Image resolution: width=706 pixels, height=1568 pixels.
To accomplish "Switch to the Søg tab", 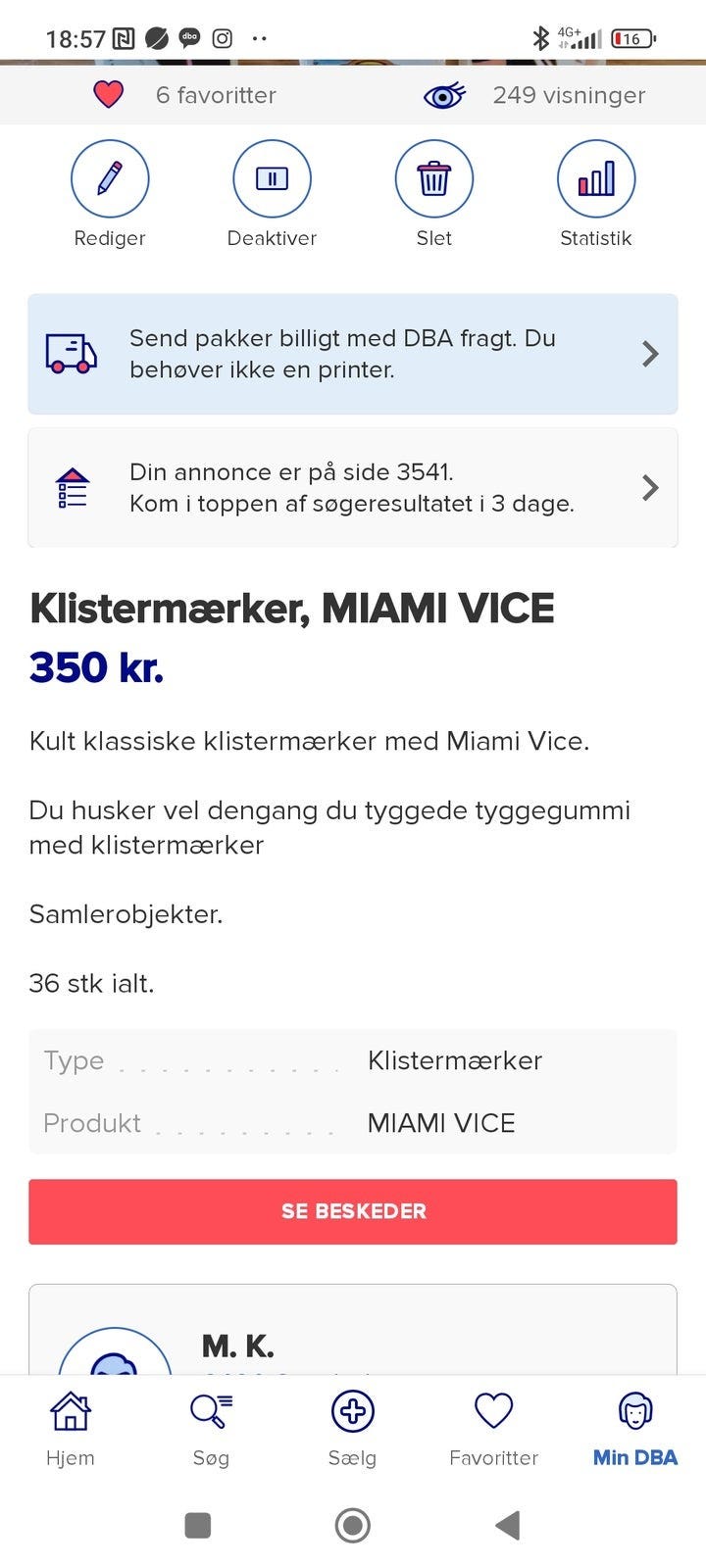I will 211,1429.
